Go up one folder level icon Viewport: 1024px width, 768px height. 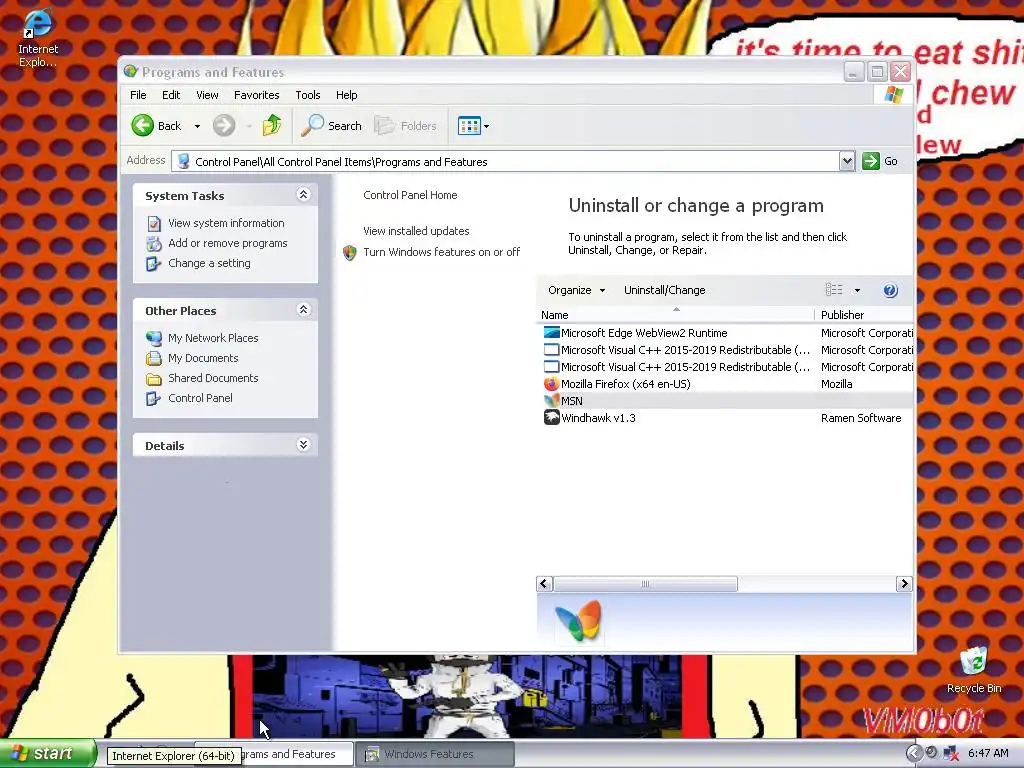pos(272,125)
